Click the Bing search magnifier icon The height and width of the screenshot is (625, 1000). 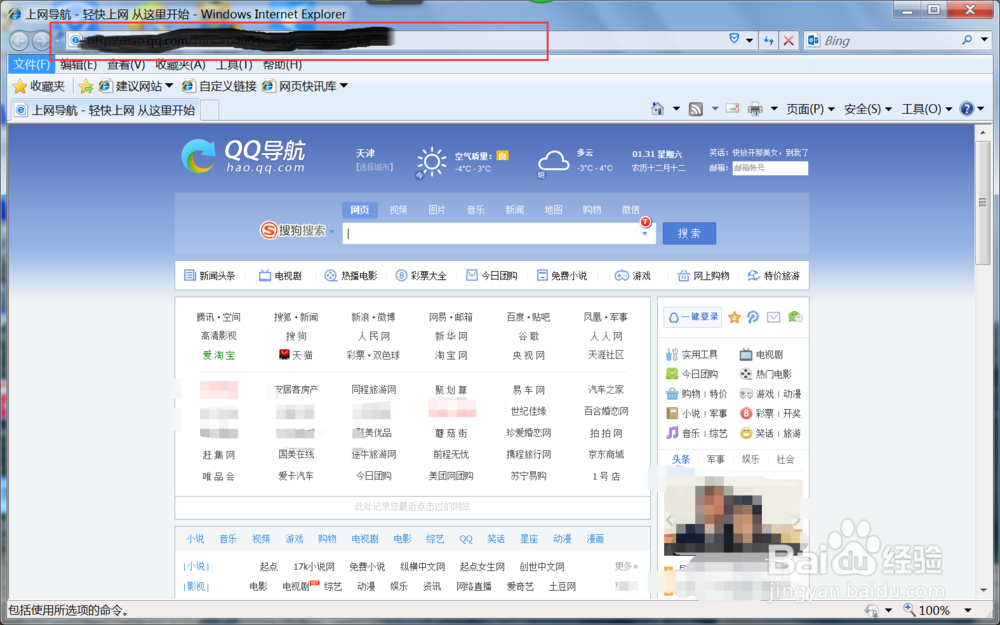pyautogui.click(x=967, y=40)
